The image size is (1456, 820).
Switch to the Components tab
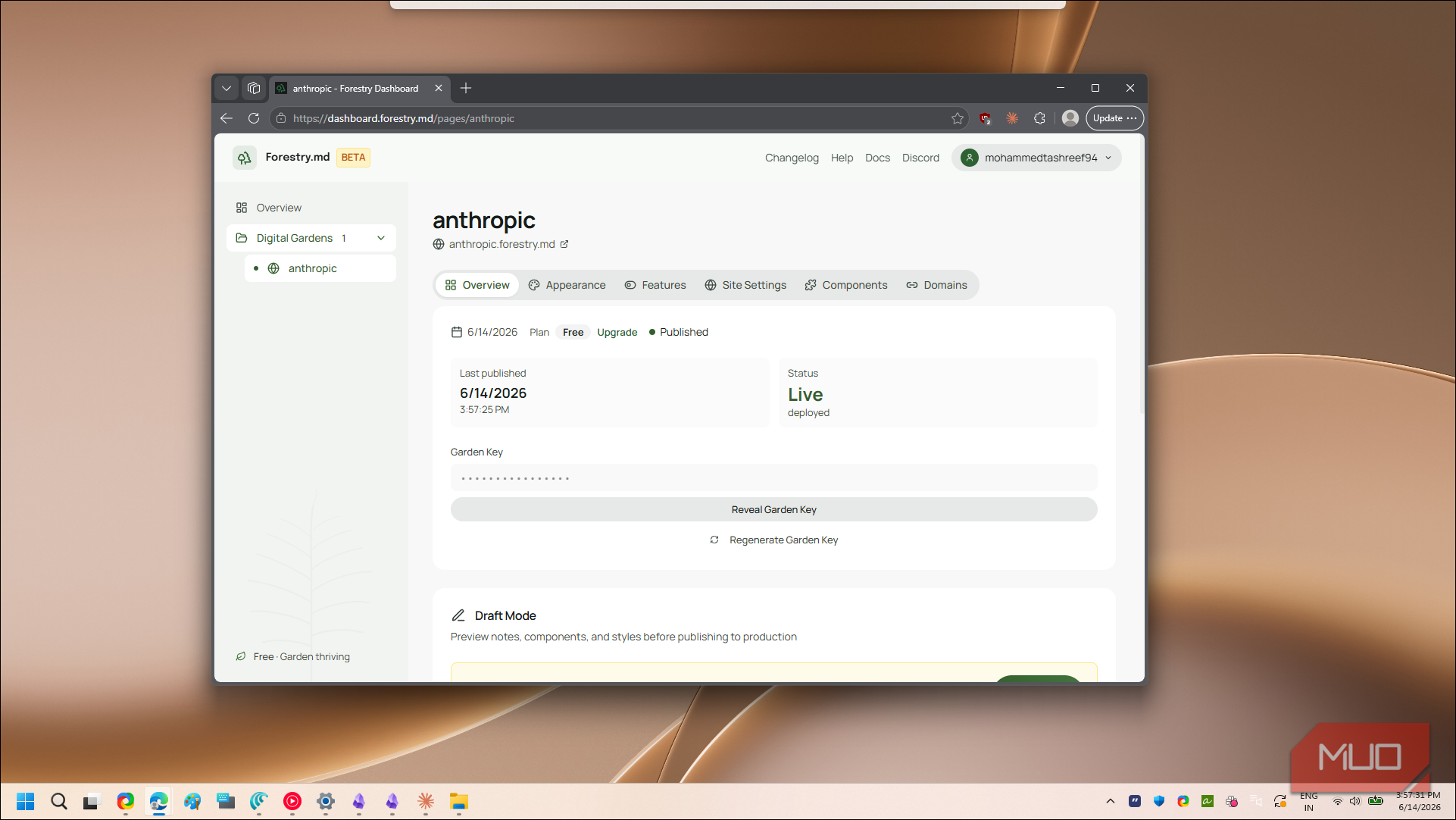pos(846,285)
